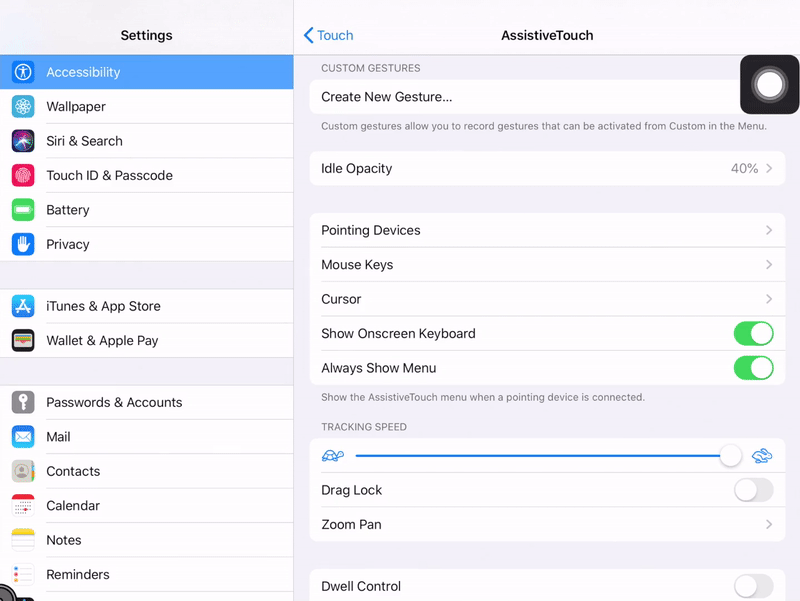The height and width of the screenshot is (601, 800).
Task: Turn on Dwell Control
Action: pos(754,586)
